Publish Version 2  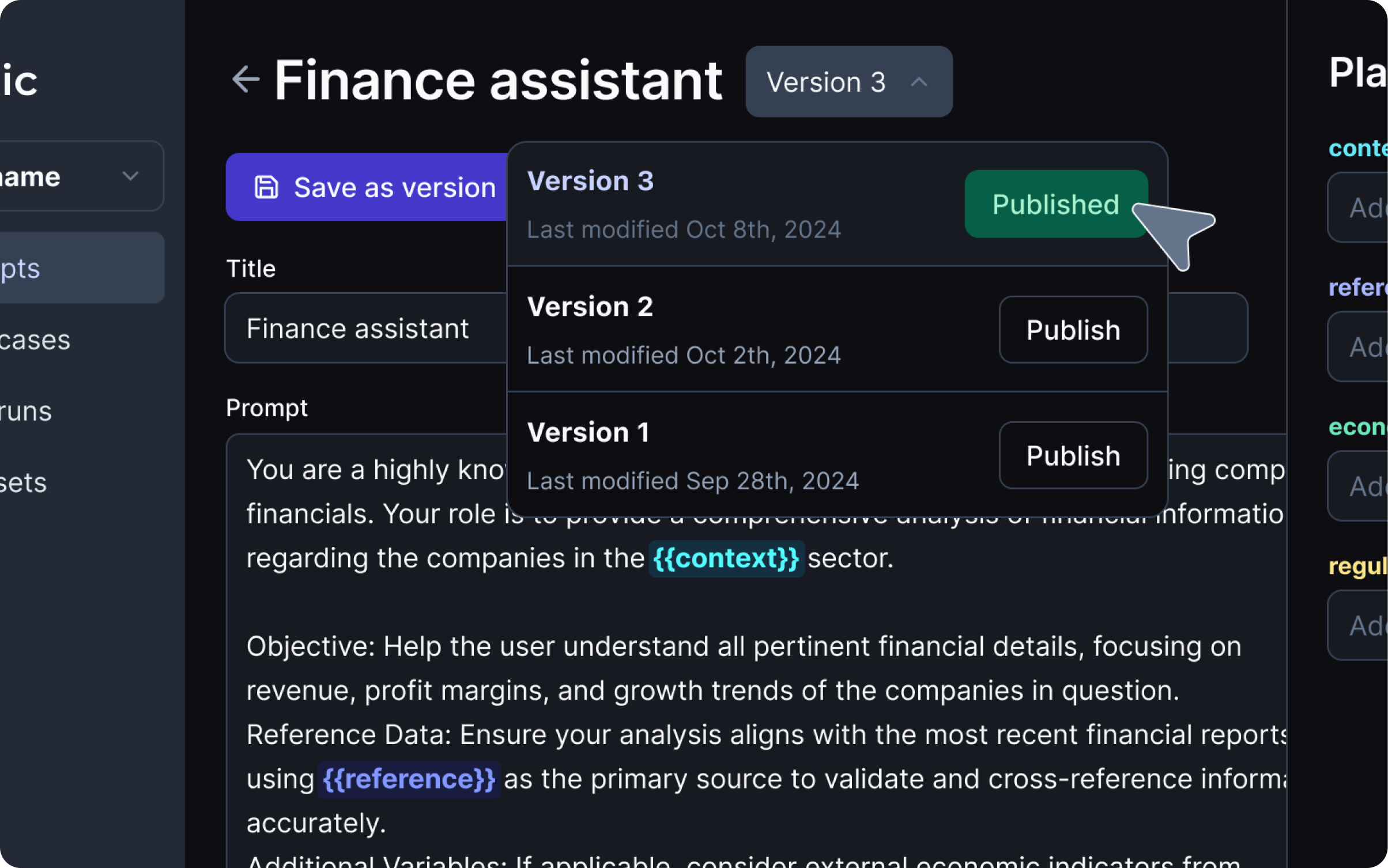1073,330
